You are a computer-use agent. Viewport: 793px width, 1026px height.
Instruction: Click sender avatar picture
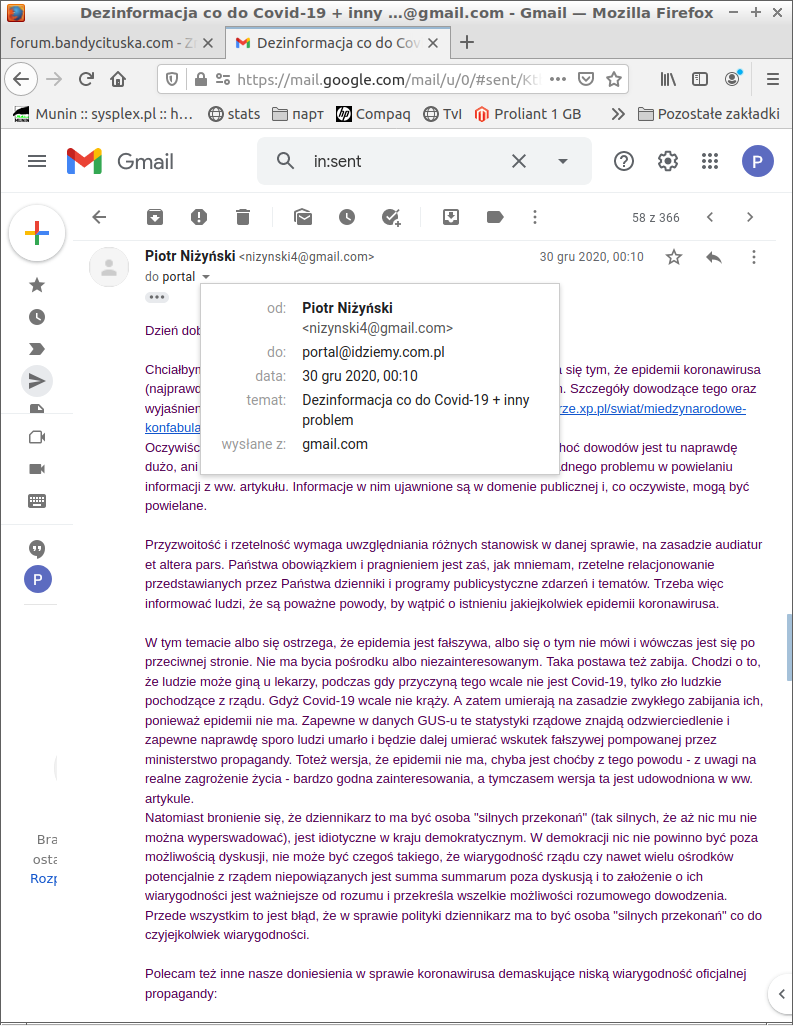click(109, 267)
